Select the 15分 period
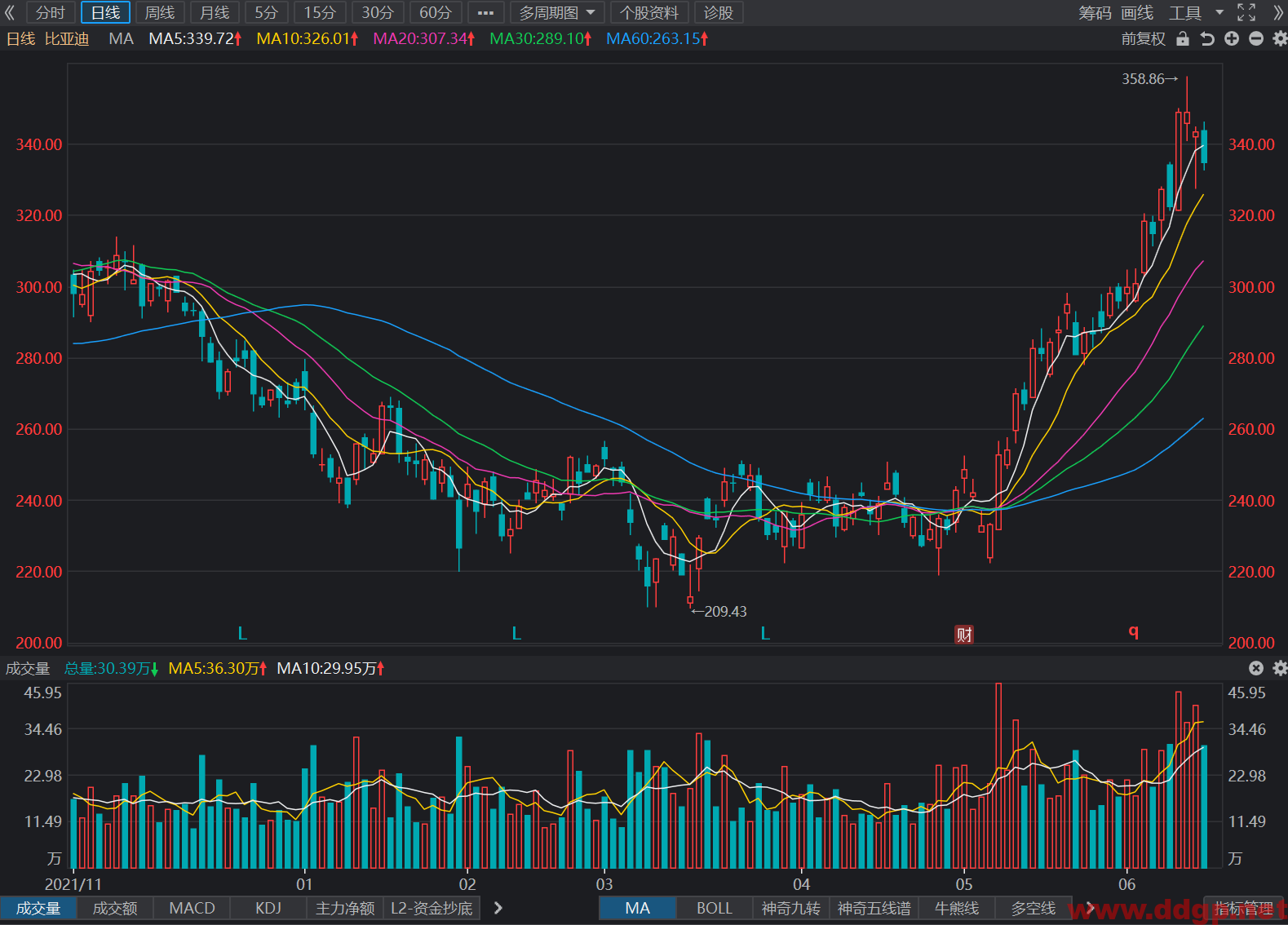This screenshot has height=925, width=1288. (320, 13)
